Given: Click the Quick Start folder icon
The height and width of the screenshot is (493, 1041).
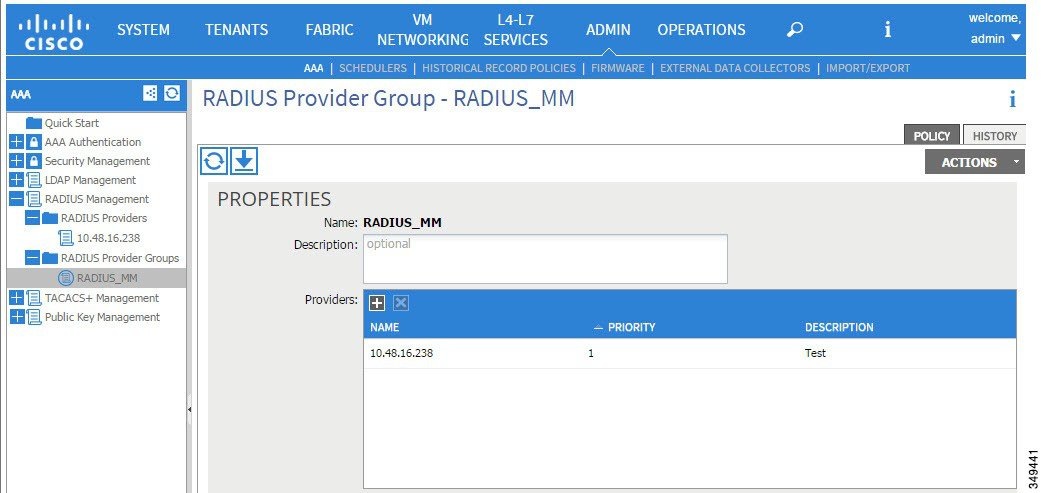Looking at the screenshot, I should tap(34, 123).
